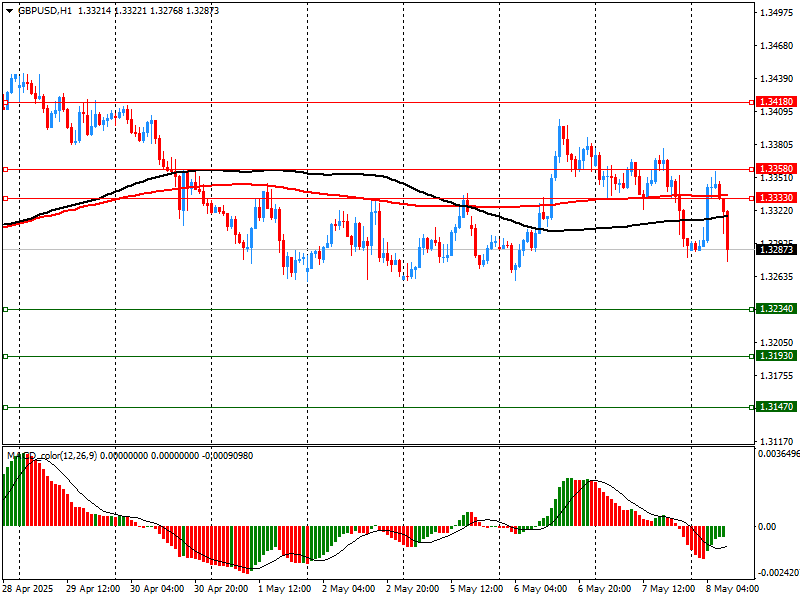Click the 28 Apr 2025 date label

27,590
